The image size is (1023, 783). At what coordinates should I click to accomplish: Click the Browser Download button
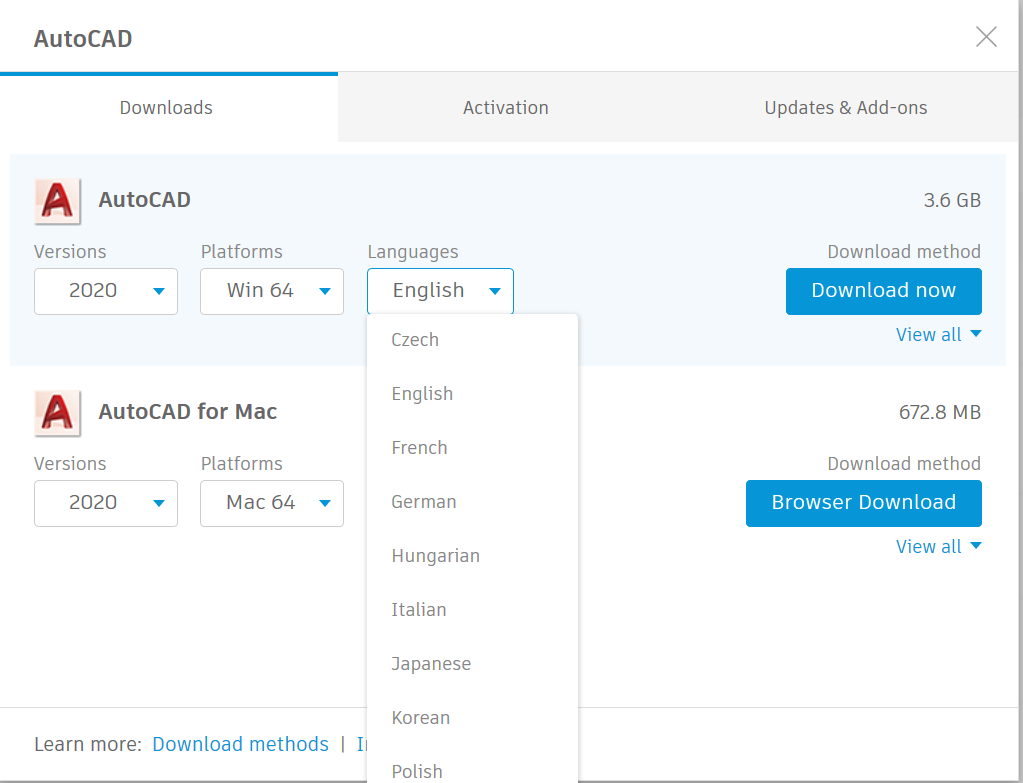[x=863, y=503]
